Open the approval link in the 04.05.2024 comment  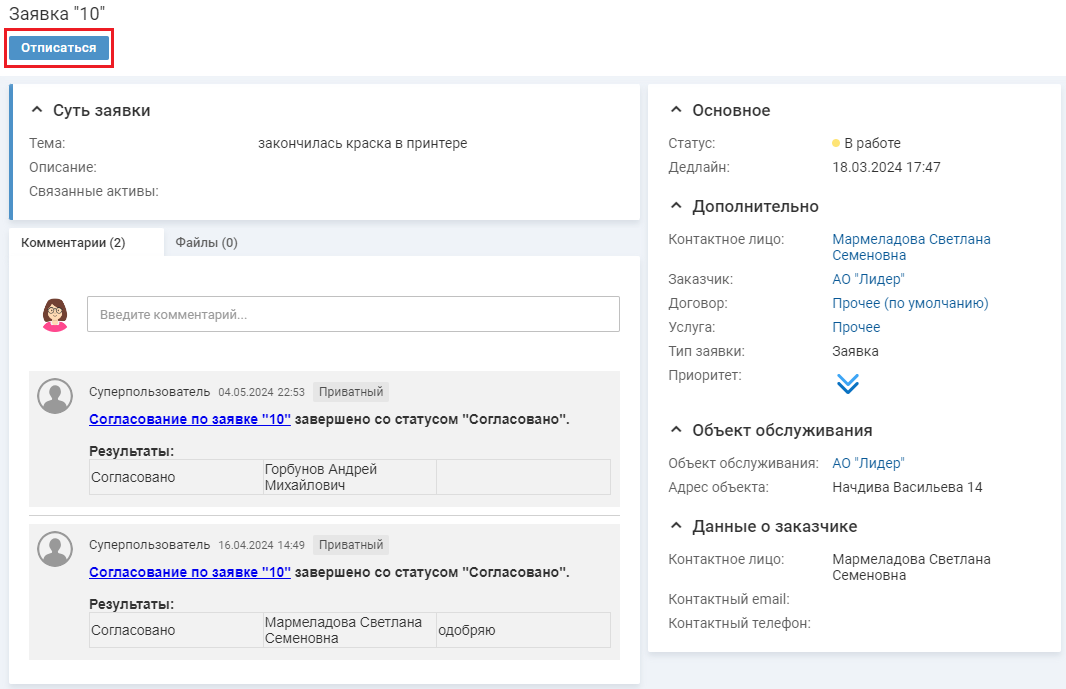(x=190, y=420)
